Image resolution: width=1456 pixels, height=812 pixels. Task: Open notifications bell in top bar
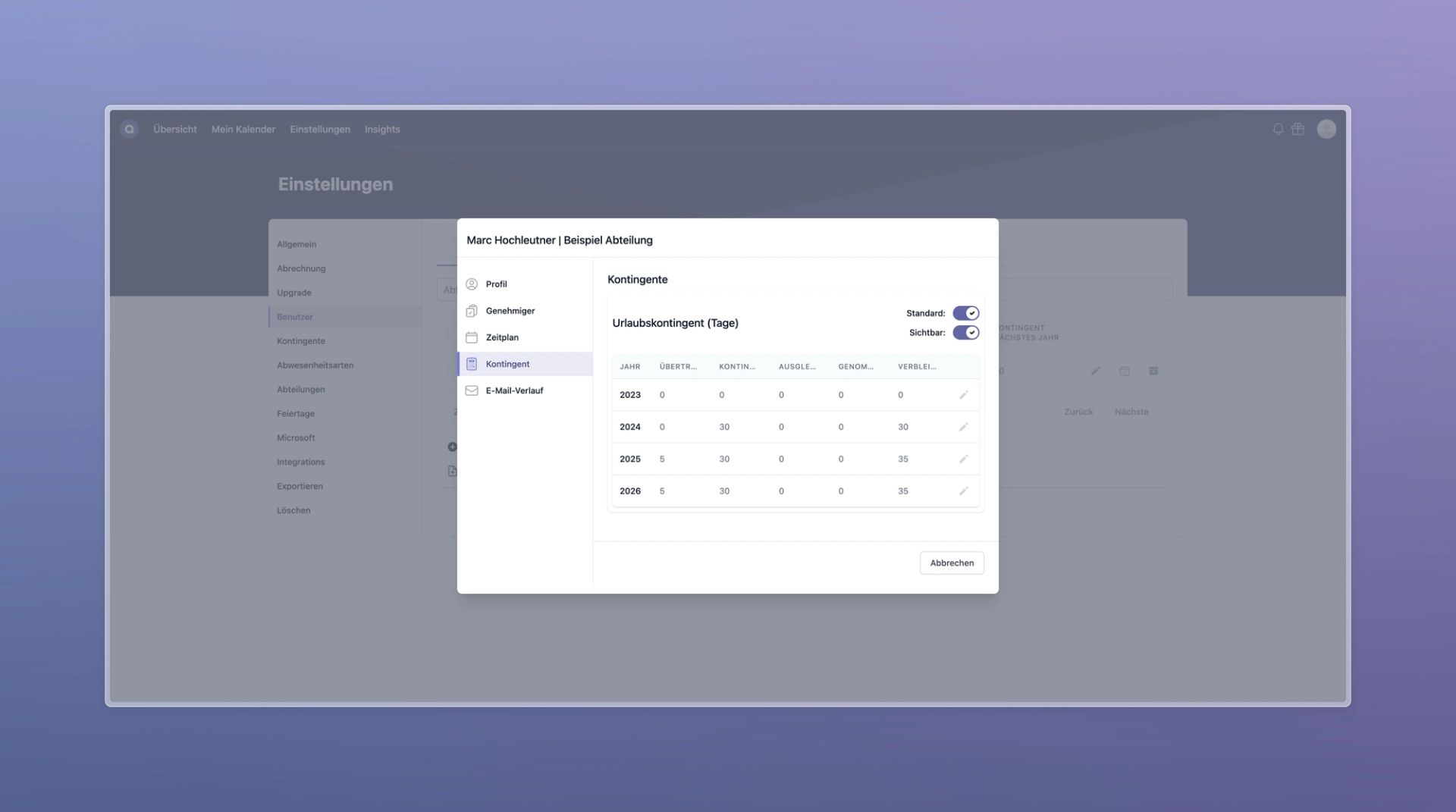pyautogui.click(x=1278, y=129)
